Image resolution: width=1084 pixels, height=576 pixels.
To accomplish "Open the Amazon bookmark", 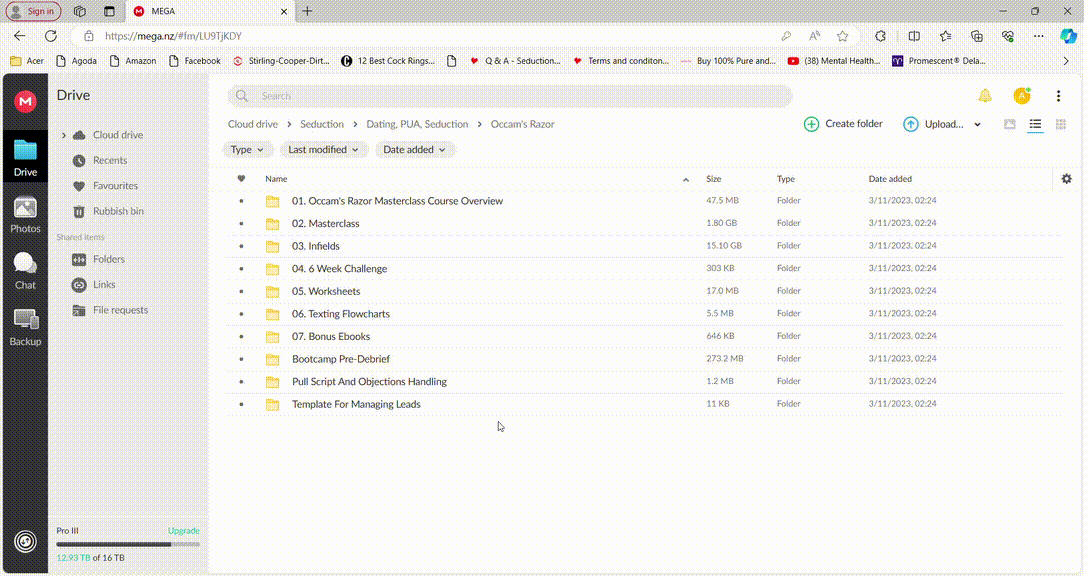I will tap(133, 61).
